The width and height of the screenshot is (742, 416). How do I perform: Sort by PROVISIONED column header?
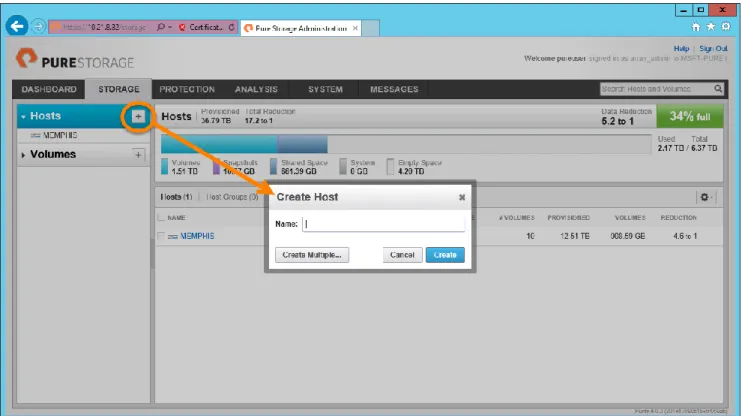[568, 218]
